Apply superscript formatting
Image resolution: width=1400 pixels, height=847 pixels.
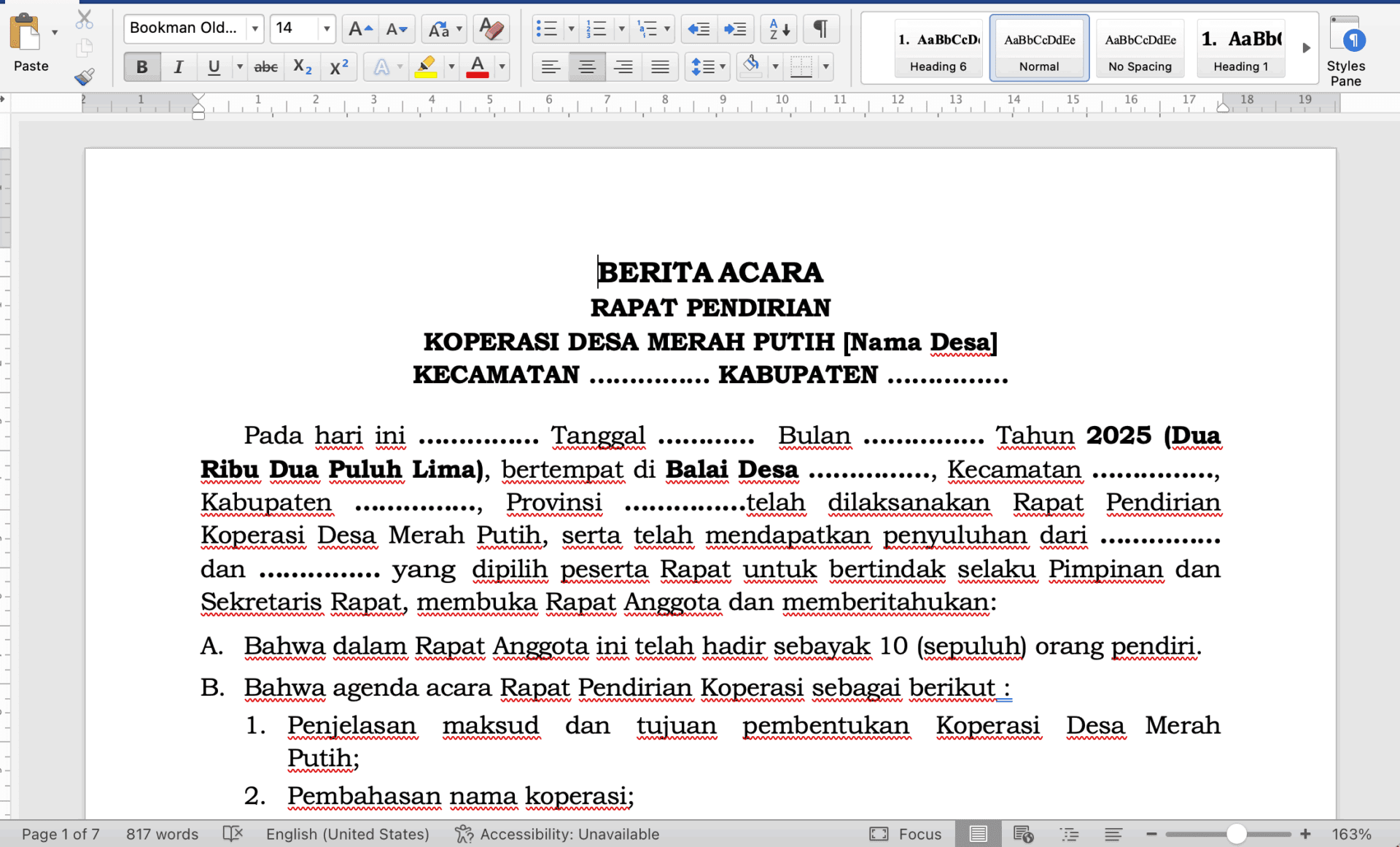click(x=338, y=66)
